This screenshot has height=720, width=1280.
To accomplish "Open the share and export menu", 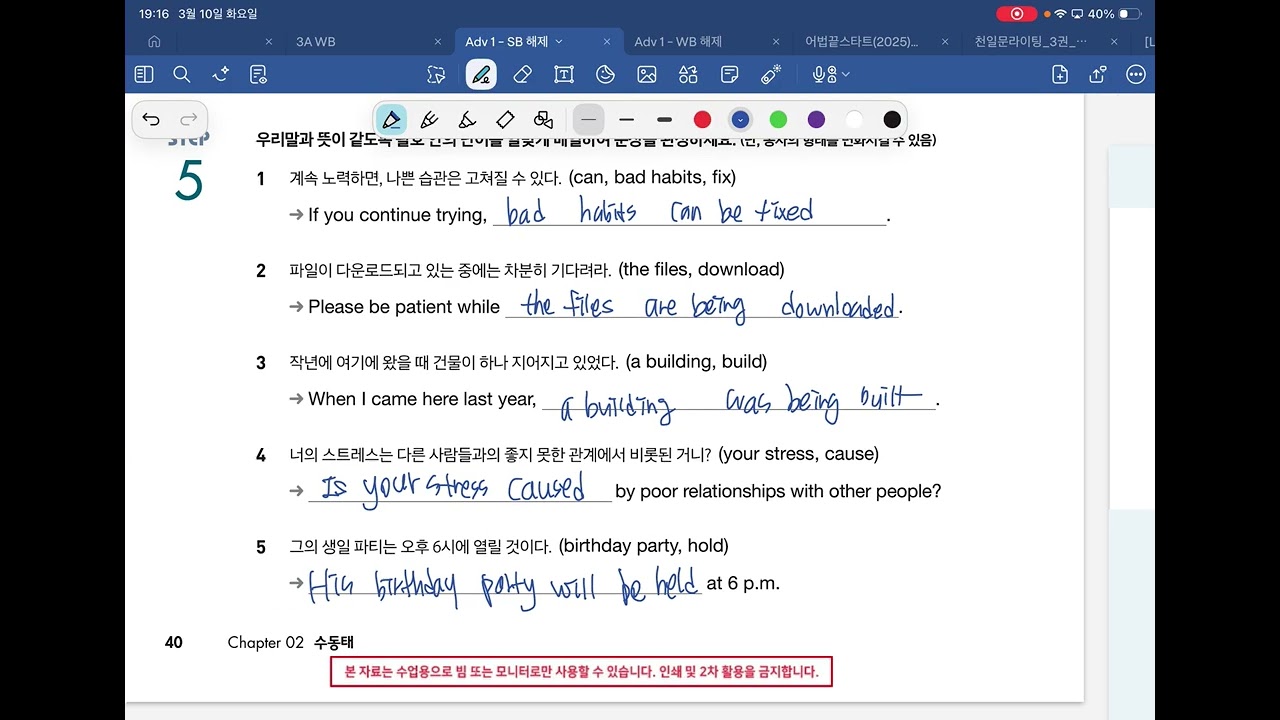I will [x=1098, y=74].
